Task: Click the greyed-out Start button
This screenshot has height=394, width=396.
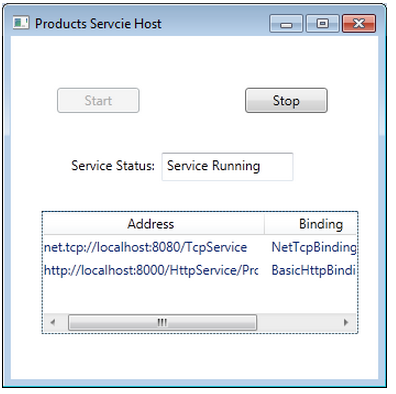Action: (x=98, y=100)
